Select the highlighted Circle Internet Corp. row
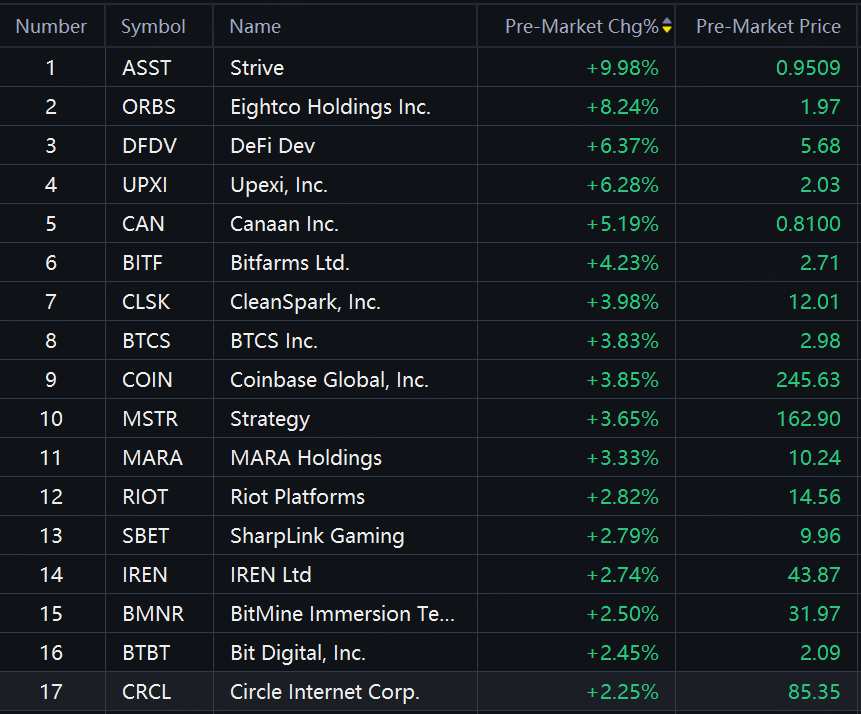The width and height of the screenshot is (861, 714). click(x=324, y=692)
